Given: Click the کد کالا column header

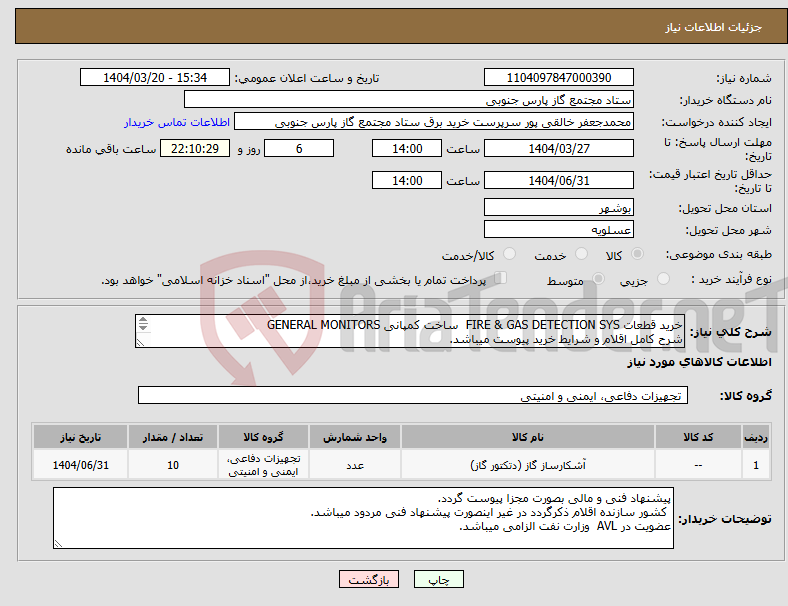Looking at the screenshot, I should (698, 437).
